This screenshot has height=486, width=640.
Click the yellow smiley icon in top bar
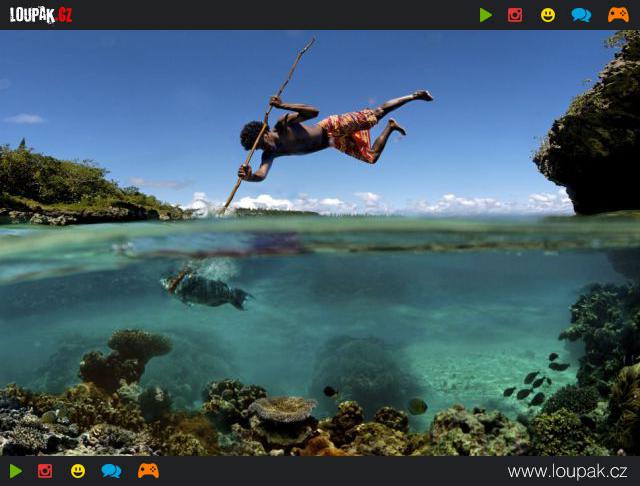tap(548, 15)
